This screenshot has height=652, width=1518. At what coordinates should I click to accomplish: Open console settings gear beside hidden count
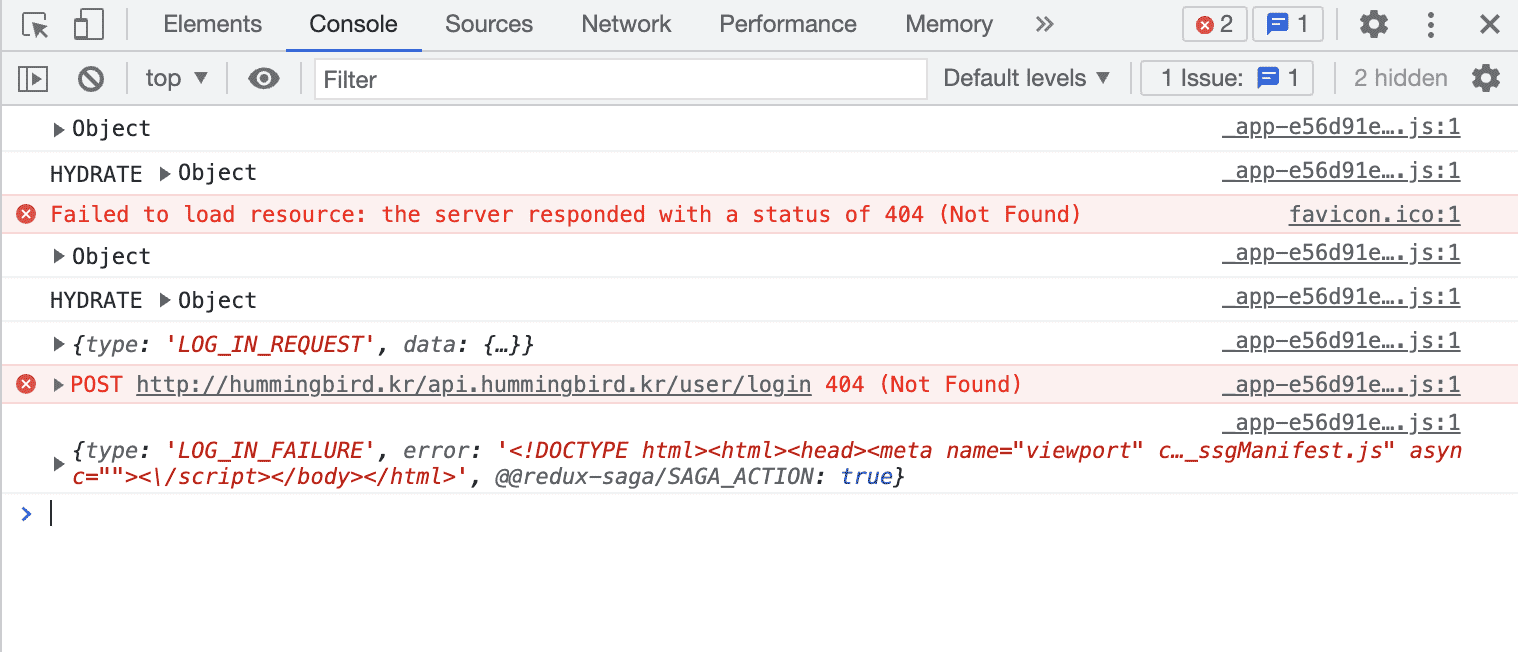1486,78
